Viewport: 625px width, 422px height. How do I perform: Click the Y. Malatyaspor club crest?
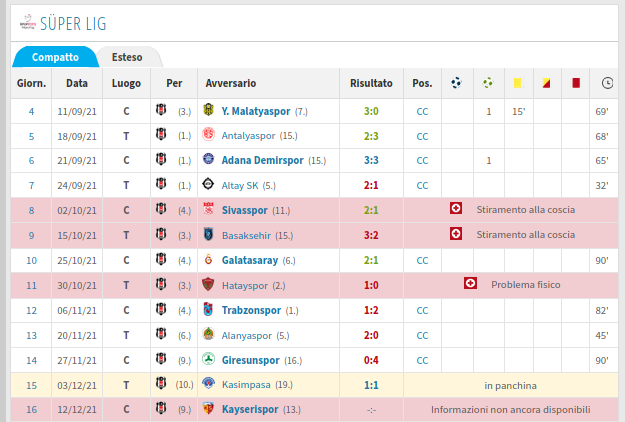point(208,110)
